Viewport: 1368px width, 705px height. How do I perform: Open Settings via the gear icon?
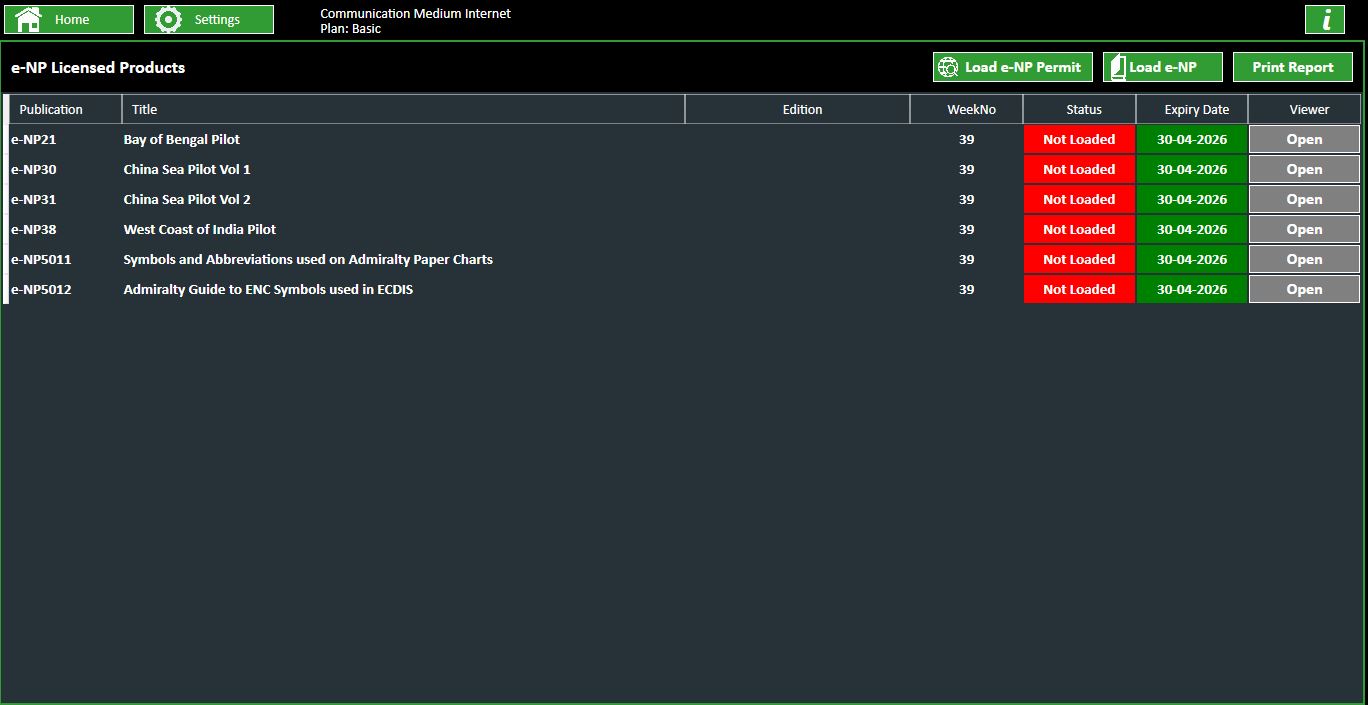[169, 19]
